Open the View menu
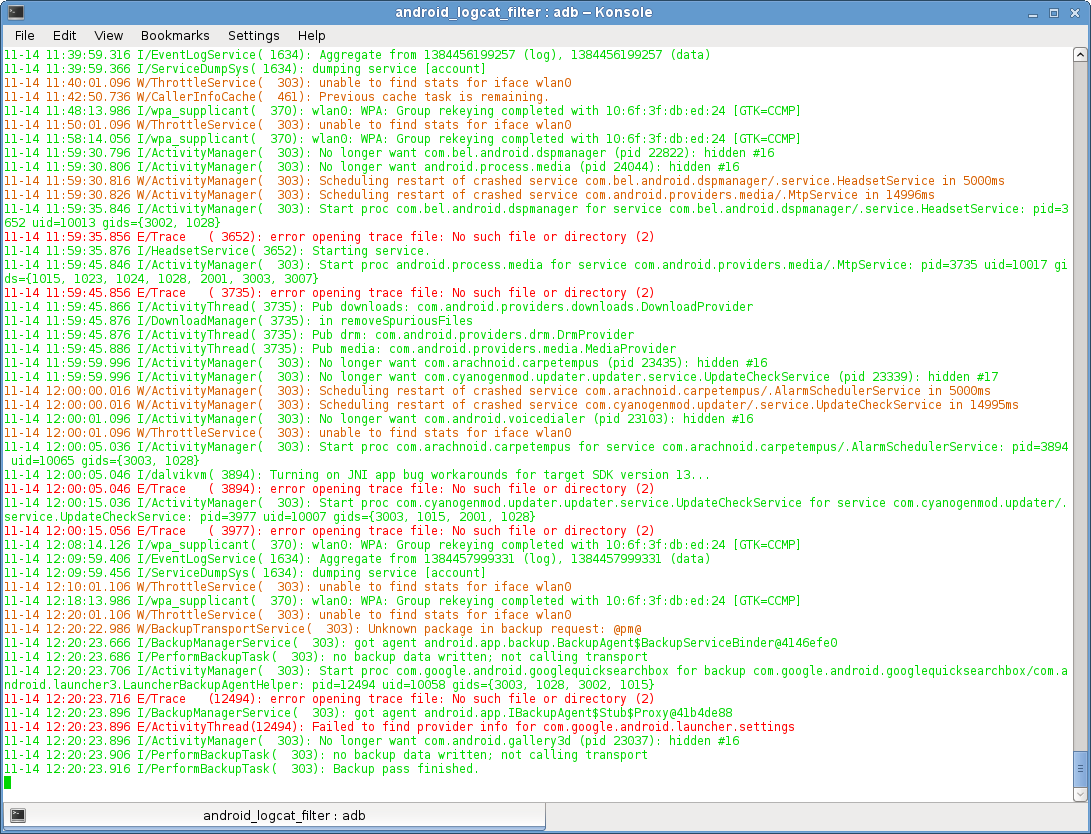The image size is (1091, 834). click(108, 35)
